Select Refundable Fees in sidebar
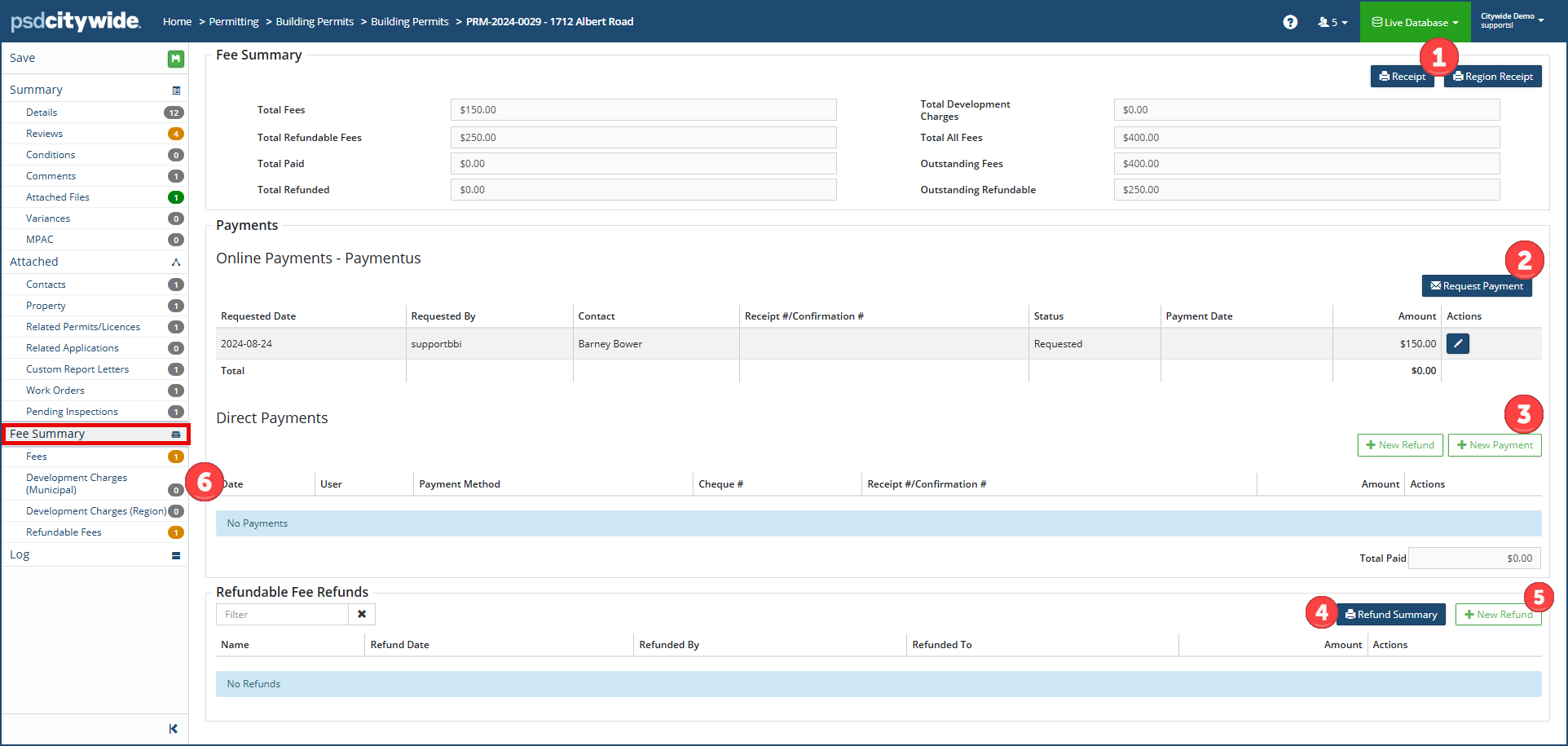This screenshot has height=746, width=1568. tap(64, 532)
